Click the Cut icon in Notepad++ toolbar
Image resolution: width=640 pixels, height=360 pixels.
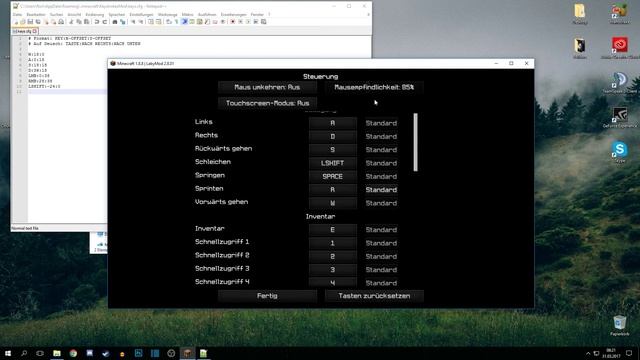(x=71, y=22)
